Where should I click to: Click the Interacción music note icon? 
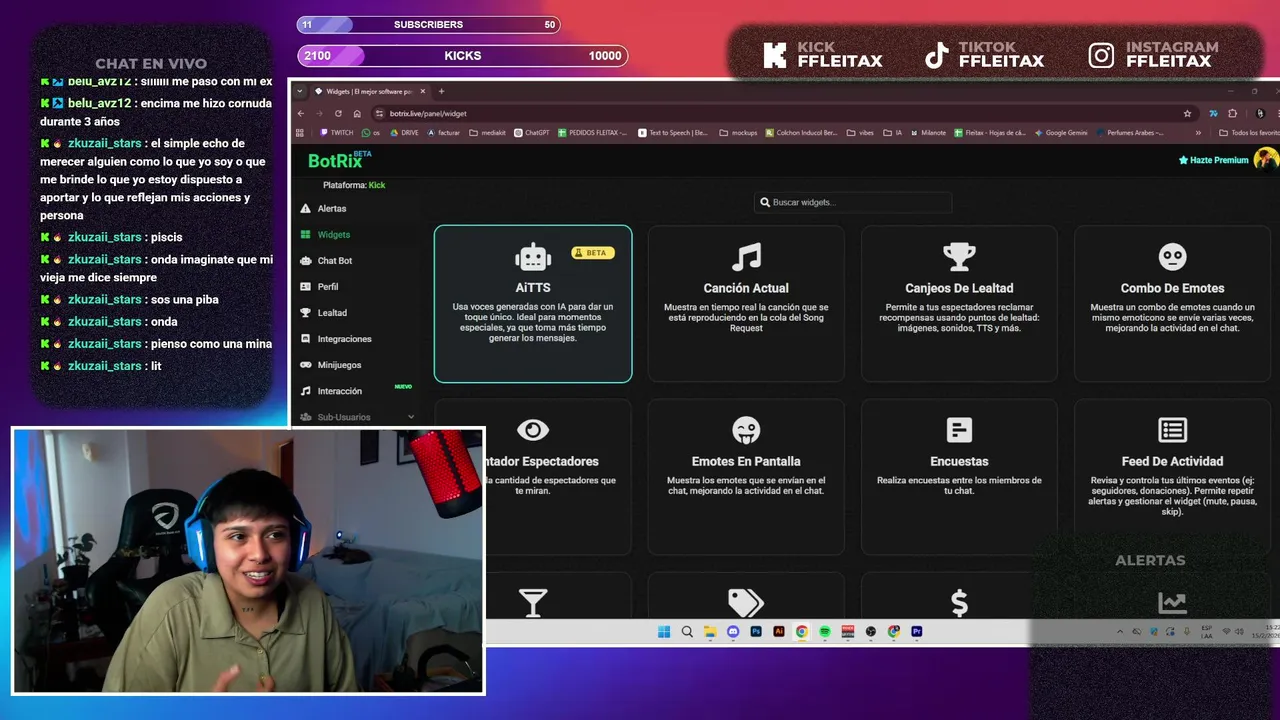tap(306, 390)
